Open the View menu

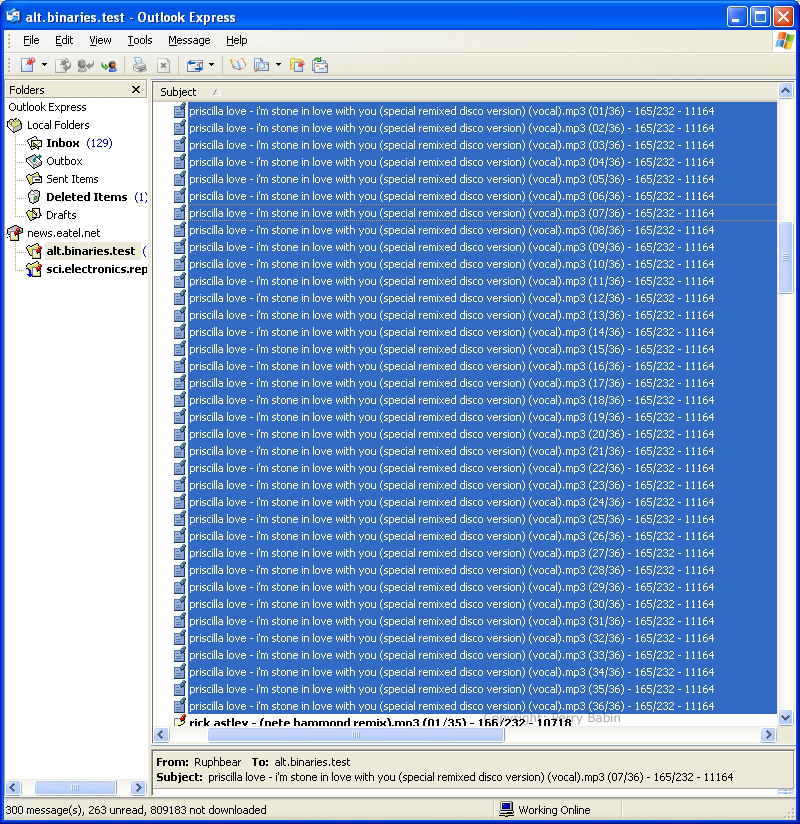click(100, 40)
